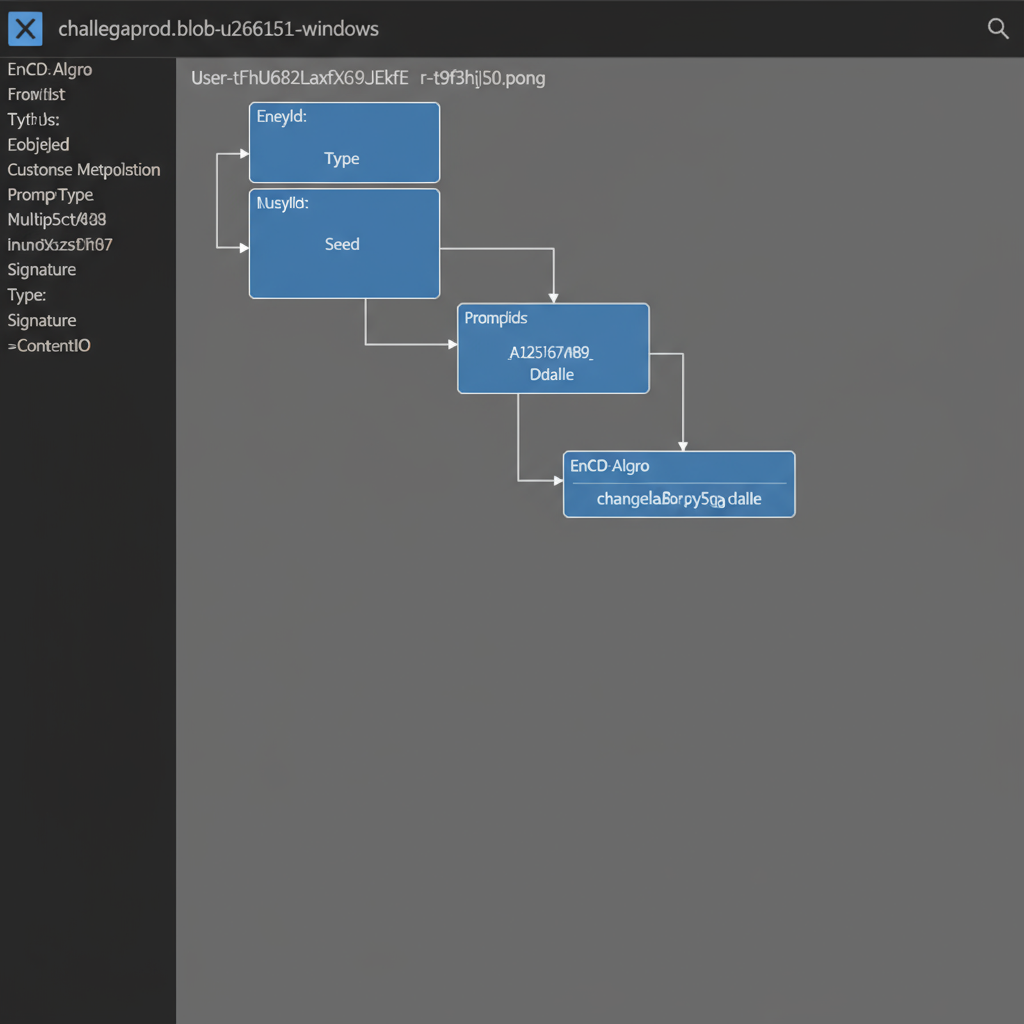1024x1024 pixels.
Task: Open search with the magnifying glass icon
Action: [997, 29]
